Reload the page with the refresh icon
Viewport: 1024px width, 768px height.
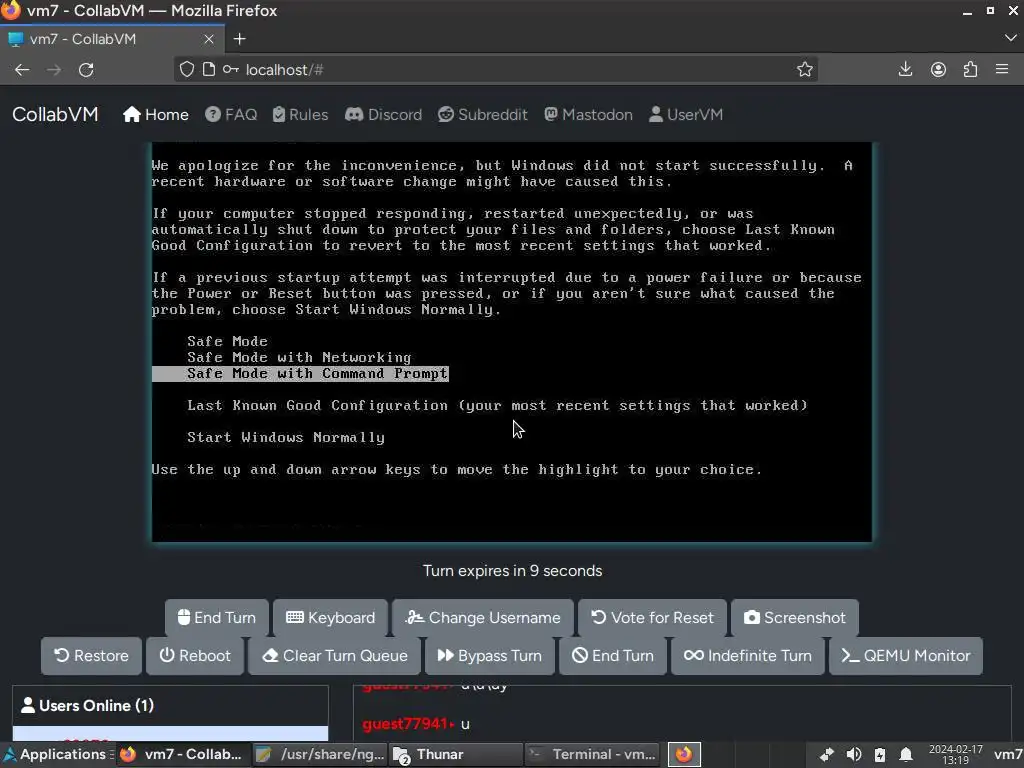coord(86,70)
